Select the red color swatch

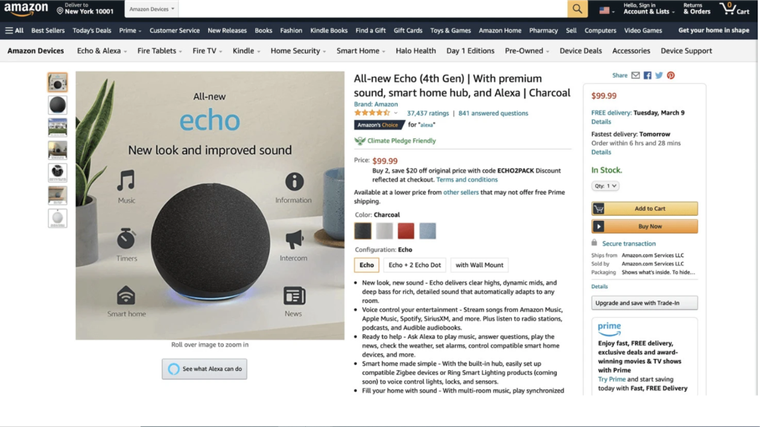click(x=406, y=231)
